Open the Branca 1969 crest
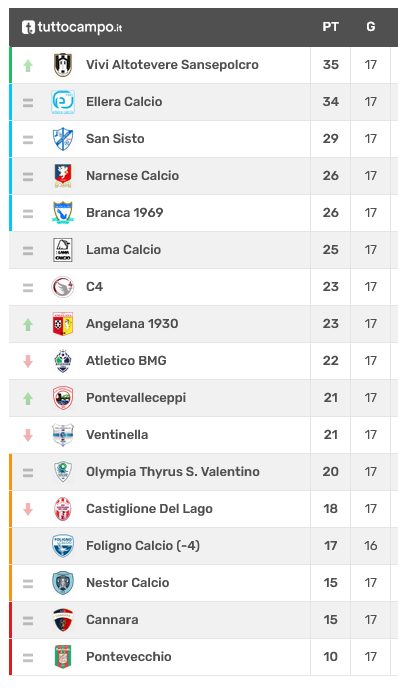Viewport: 398px width, 688px height. (x=63, y=213)
